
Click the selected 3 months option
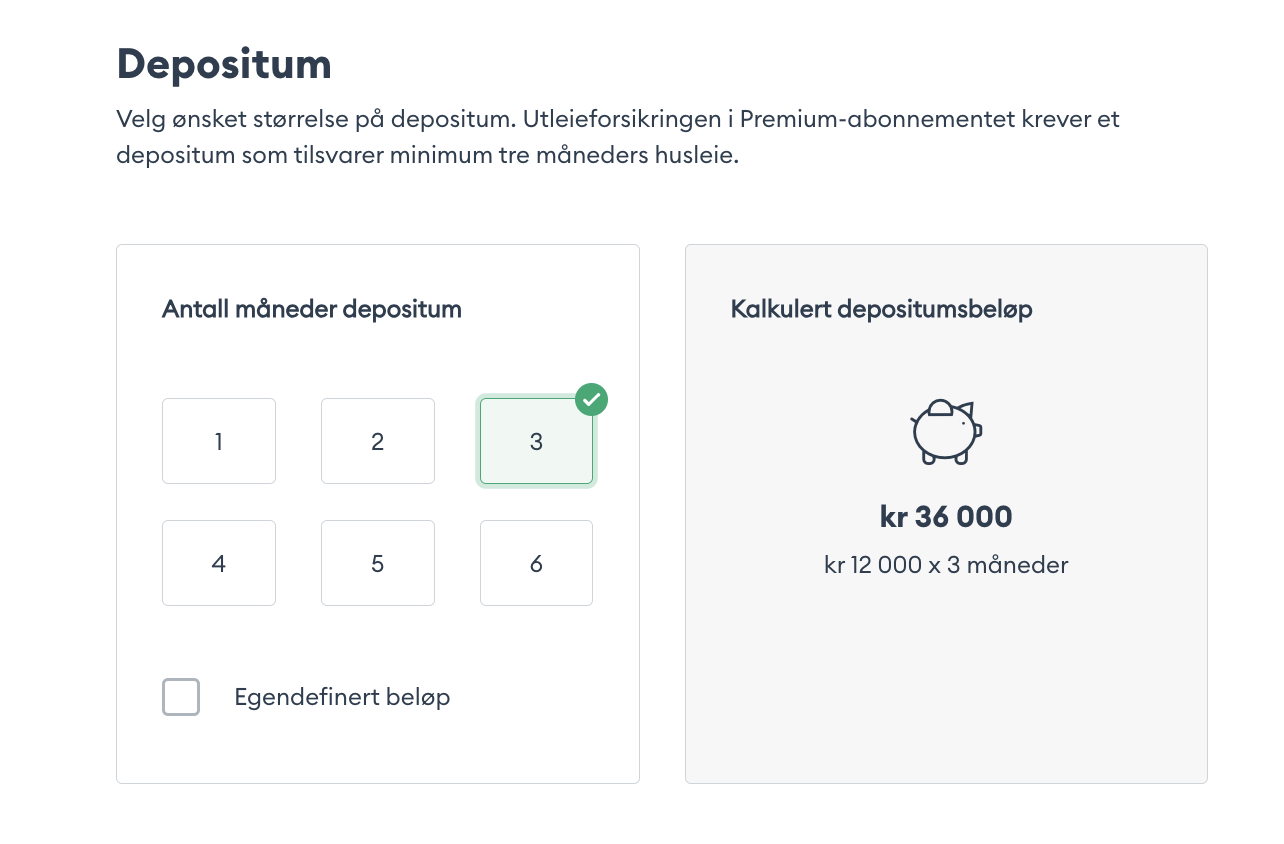[536, 441]
